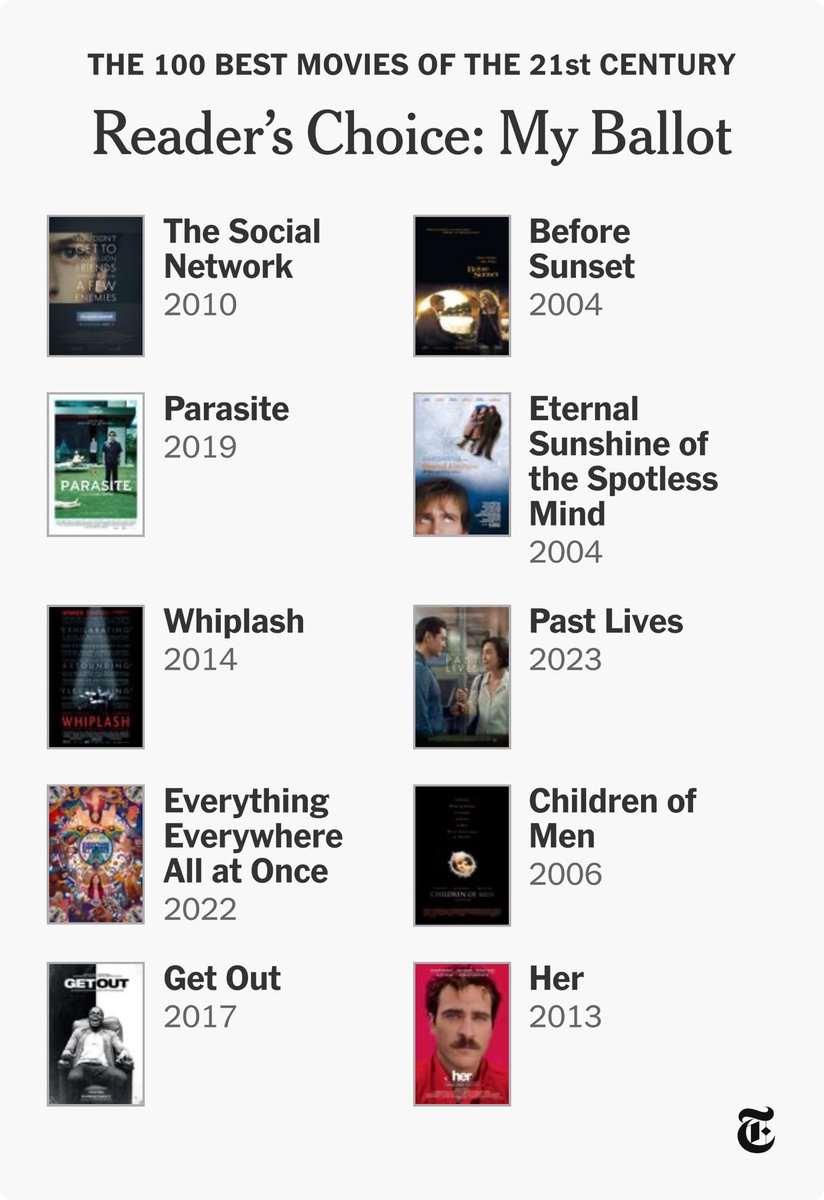Open the Children of Men title

click(x=613, y=818)
